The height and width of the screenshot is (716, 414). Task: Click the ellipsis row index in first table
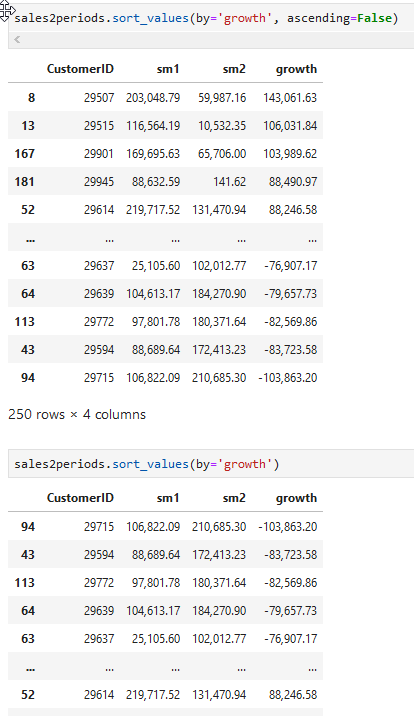[30, 239]
